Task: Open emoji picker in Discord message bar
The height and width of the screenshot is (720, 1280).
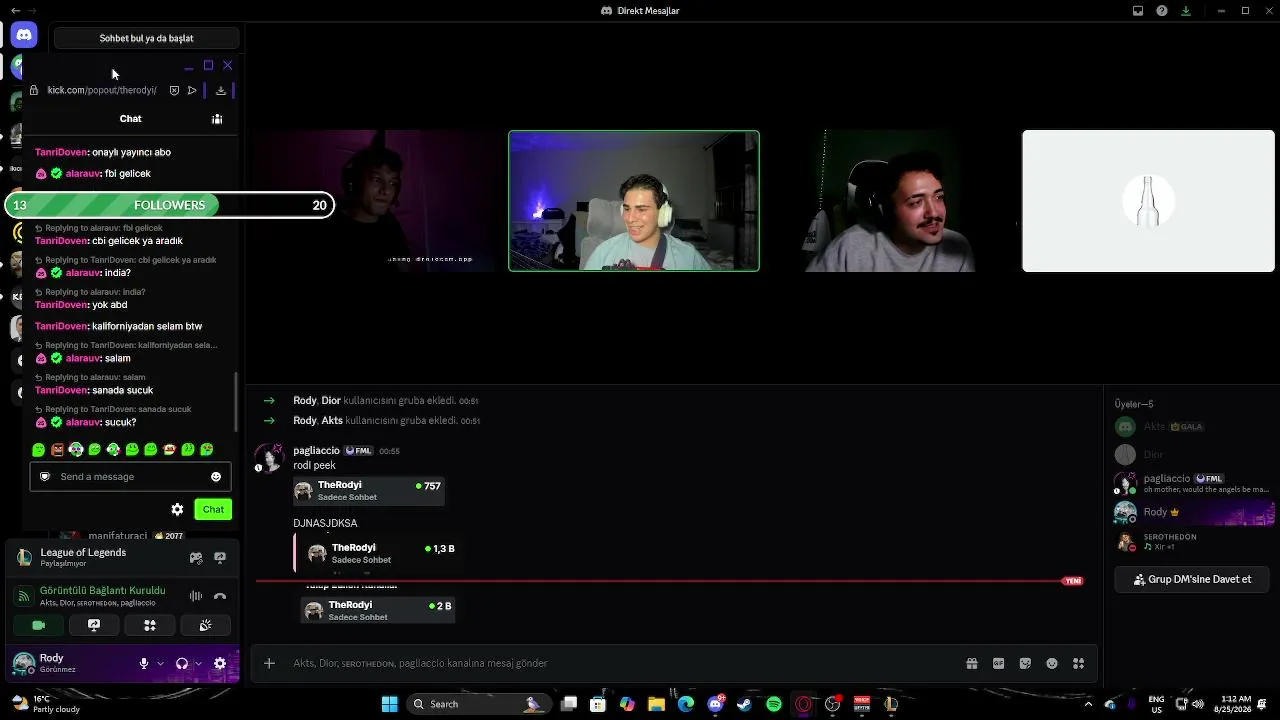Action: (x=1052, y=663)
